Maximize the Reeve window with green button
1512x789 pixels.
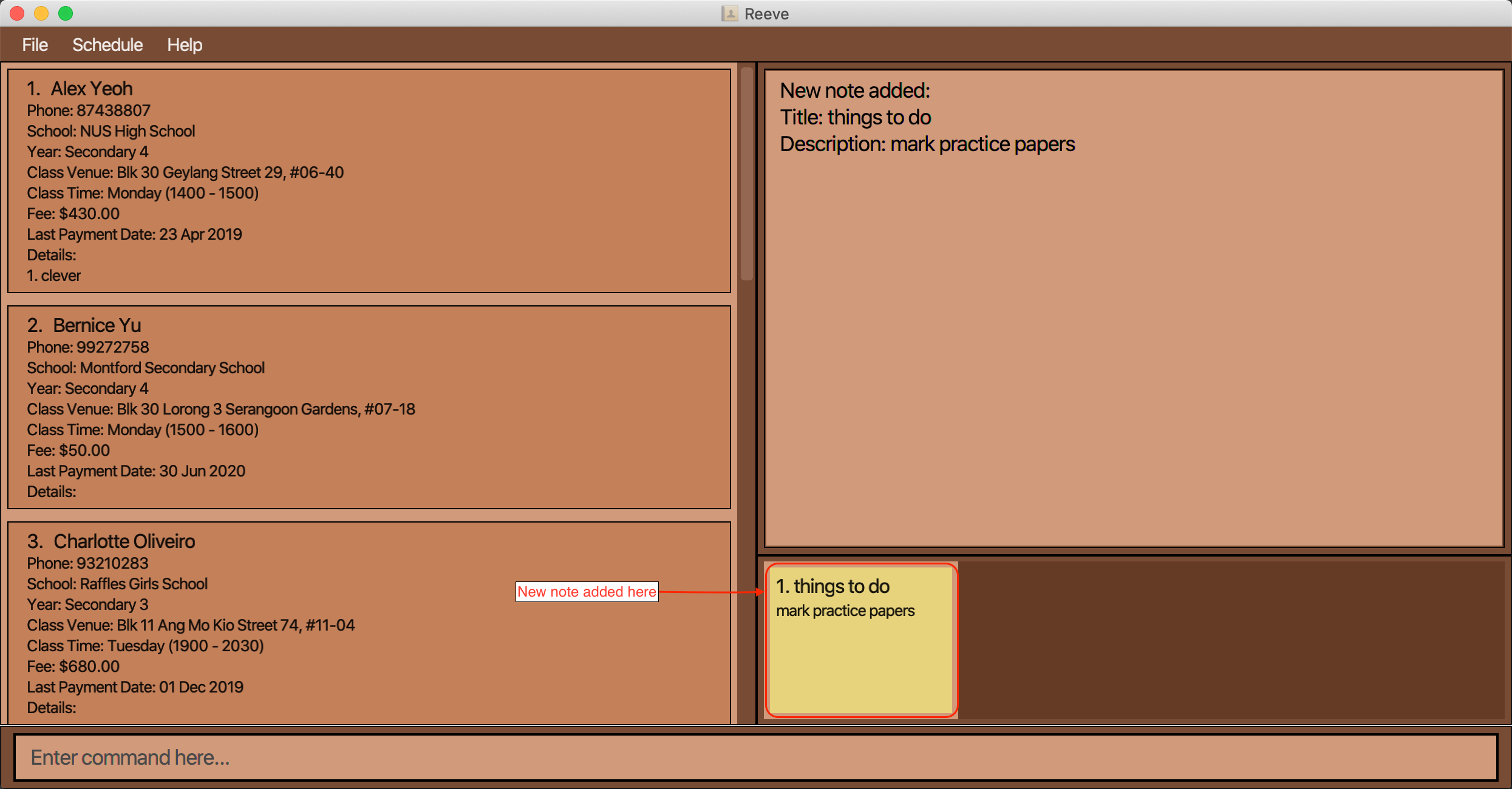pos(66,13)
